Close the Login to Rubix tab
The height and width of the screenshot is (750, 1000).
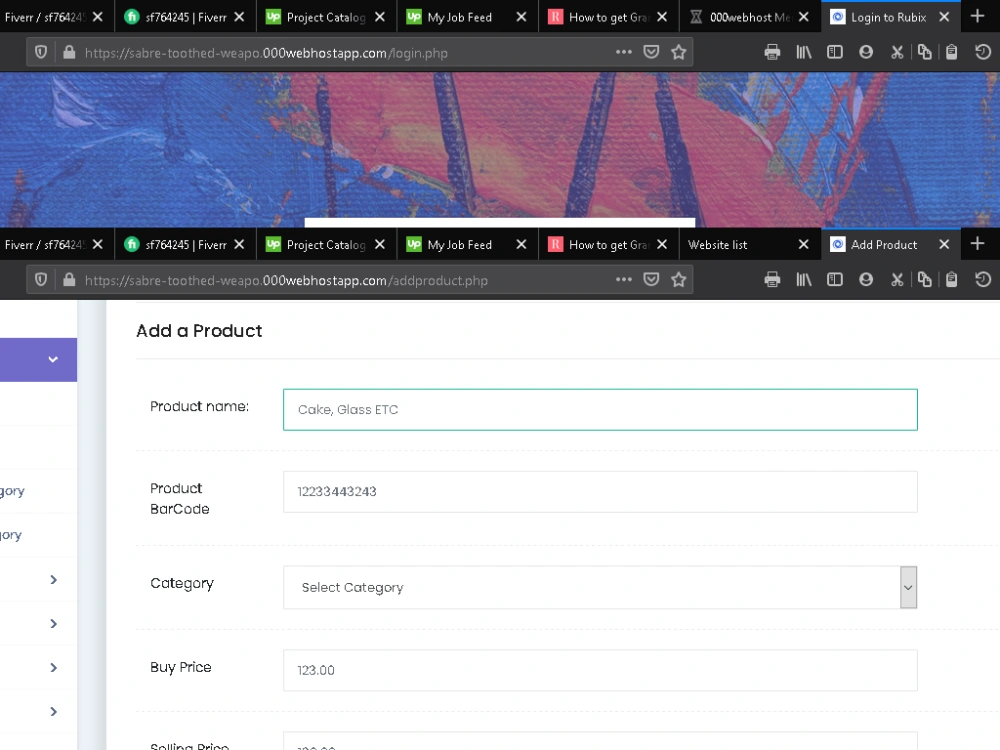[x=945, y=17]
